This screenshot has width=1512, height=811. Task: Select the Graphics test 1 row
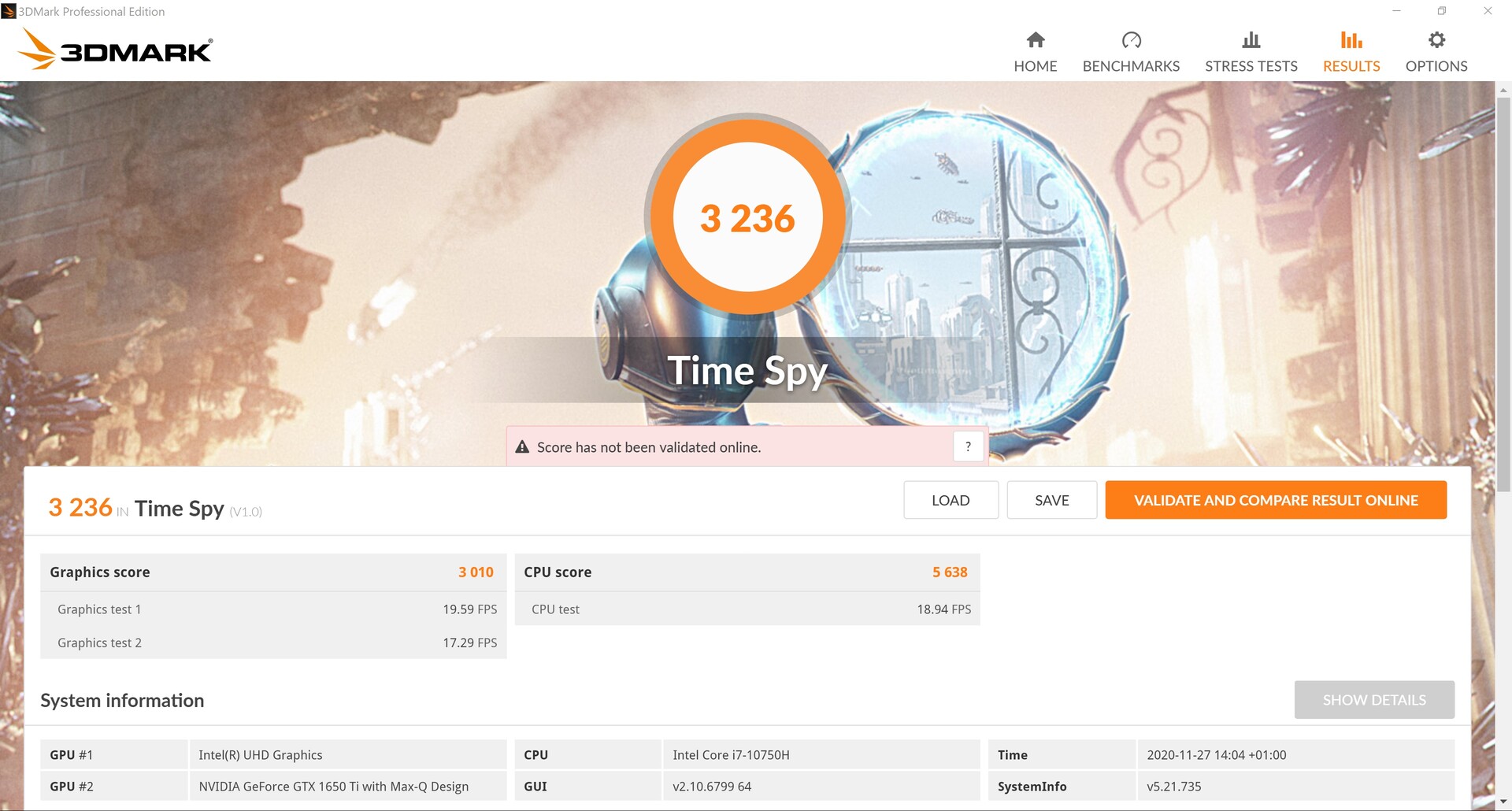pos(273,609)
